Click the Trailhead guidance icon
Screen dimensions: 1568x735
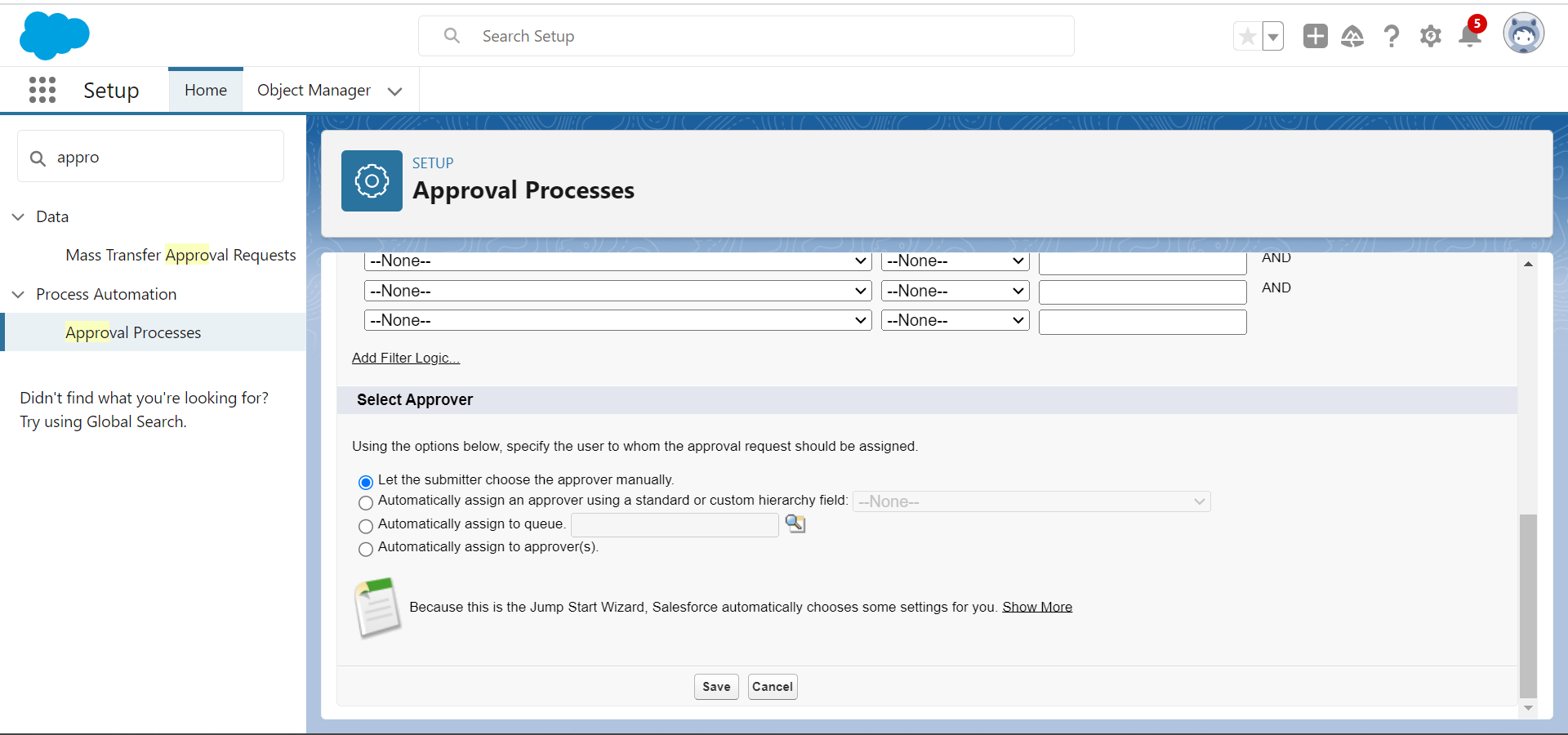1352,36
